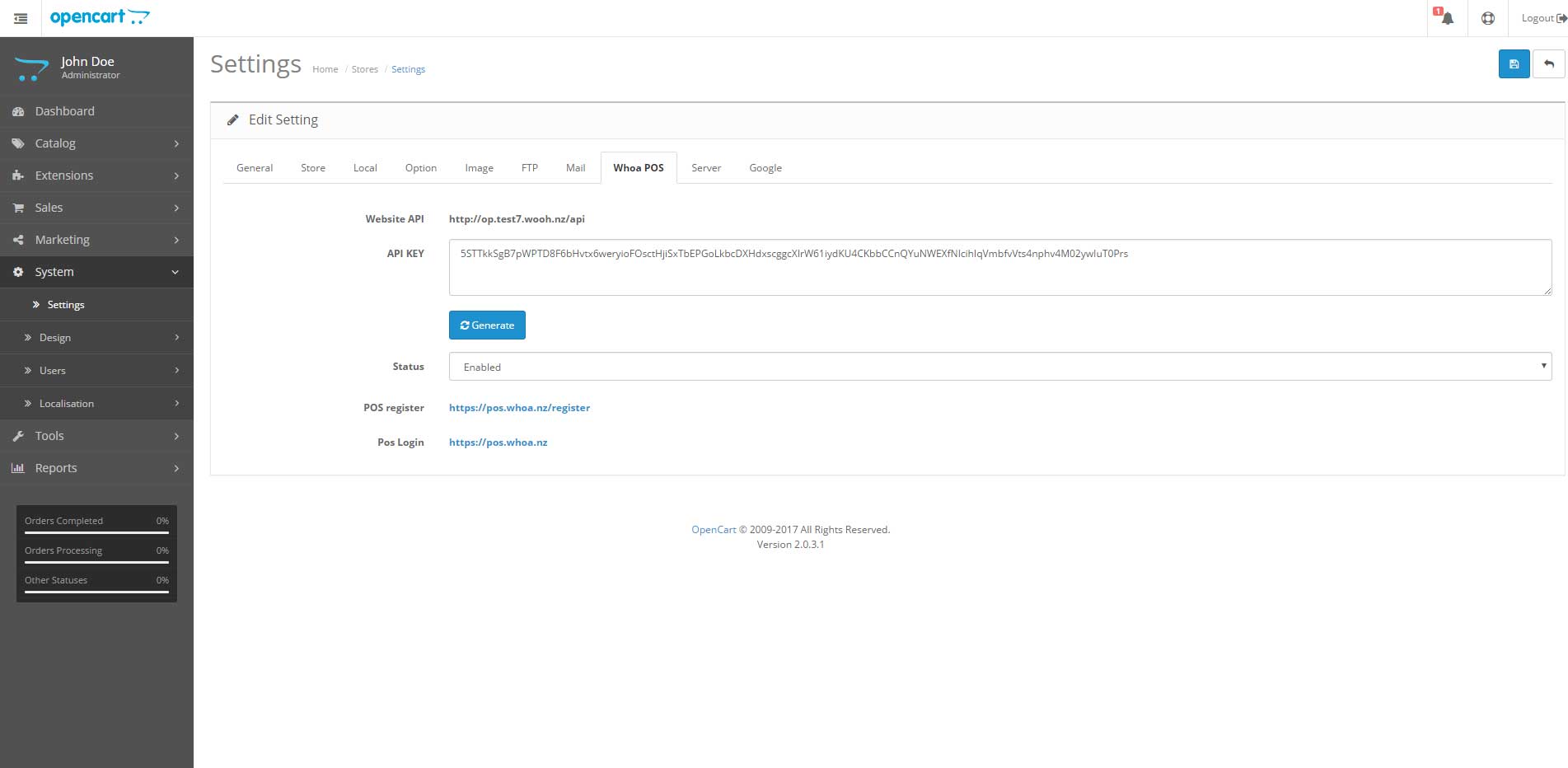Click the Reports chart icon
The width and height of the screenshot is (1568, 768).
[x=18, y=468]
